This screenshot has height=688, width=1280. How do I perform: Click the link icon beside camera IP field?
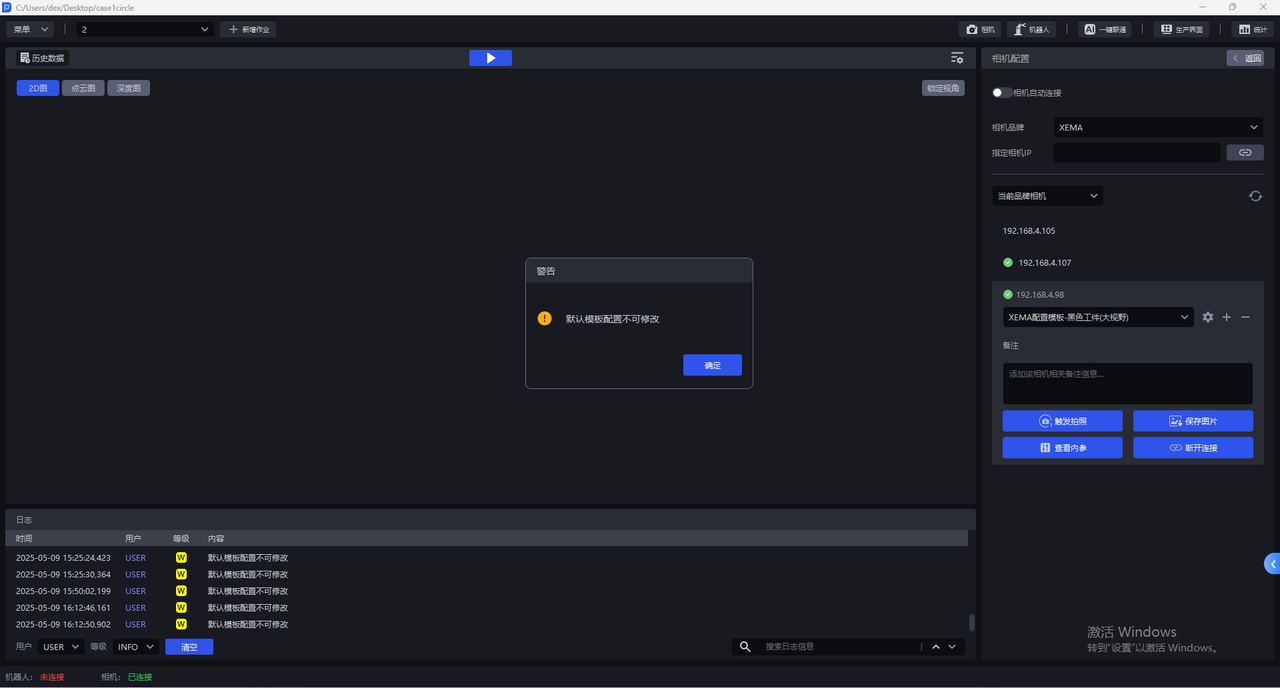[x=1245, y=153]
